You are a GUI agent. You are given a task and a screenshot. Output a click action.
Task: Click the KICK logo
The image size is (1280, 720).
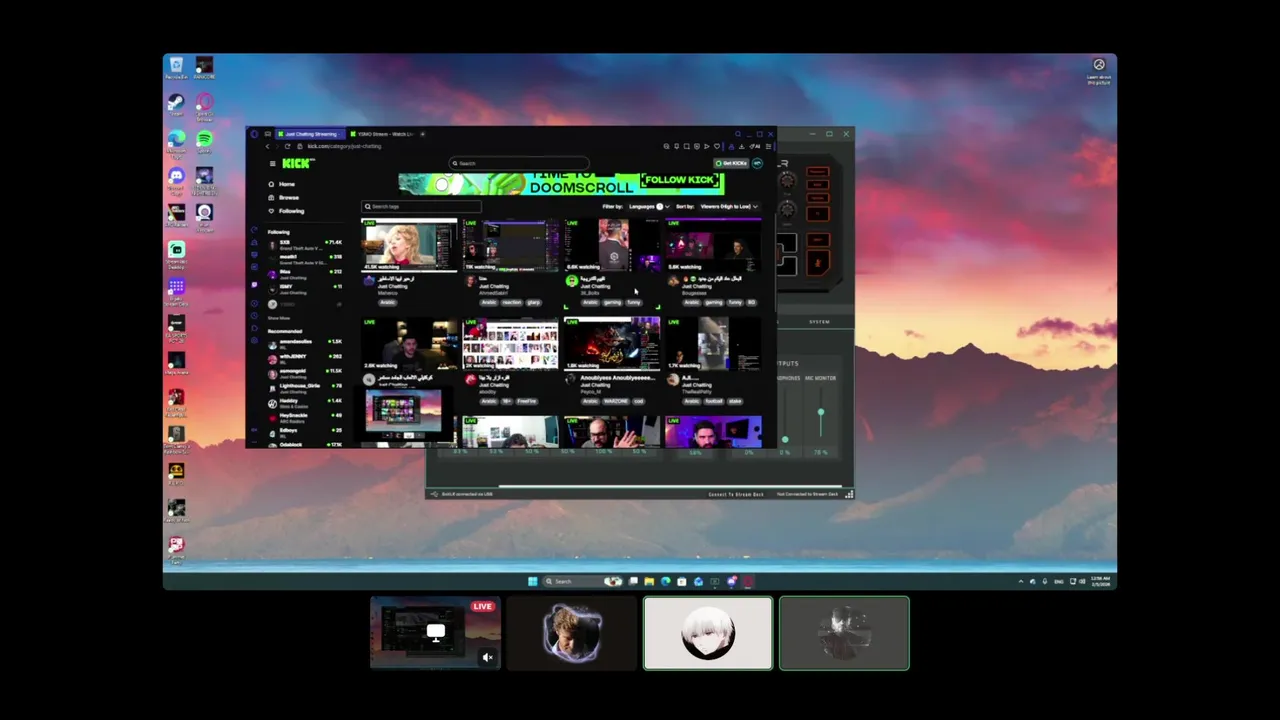point(297,163)
